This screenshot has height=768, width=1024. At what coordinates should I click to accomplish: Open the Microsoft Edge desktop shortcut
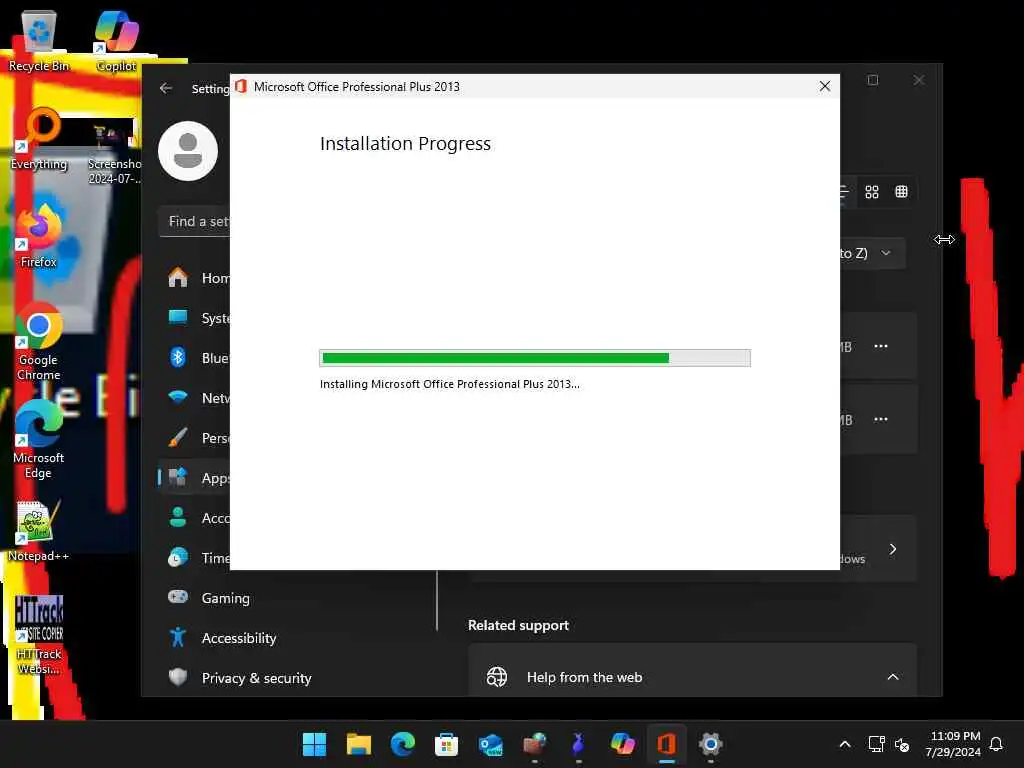point(39,439)
